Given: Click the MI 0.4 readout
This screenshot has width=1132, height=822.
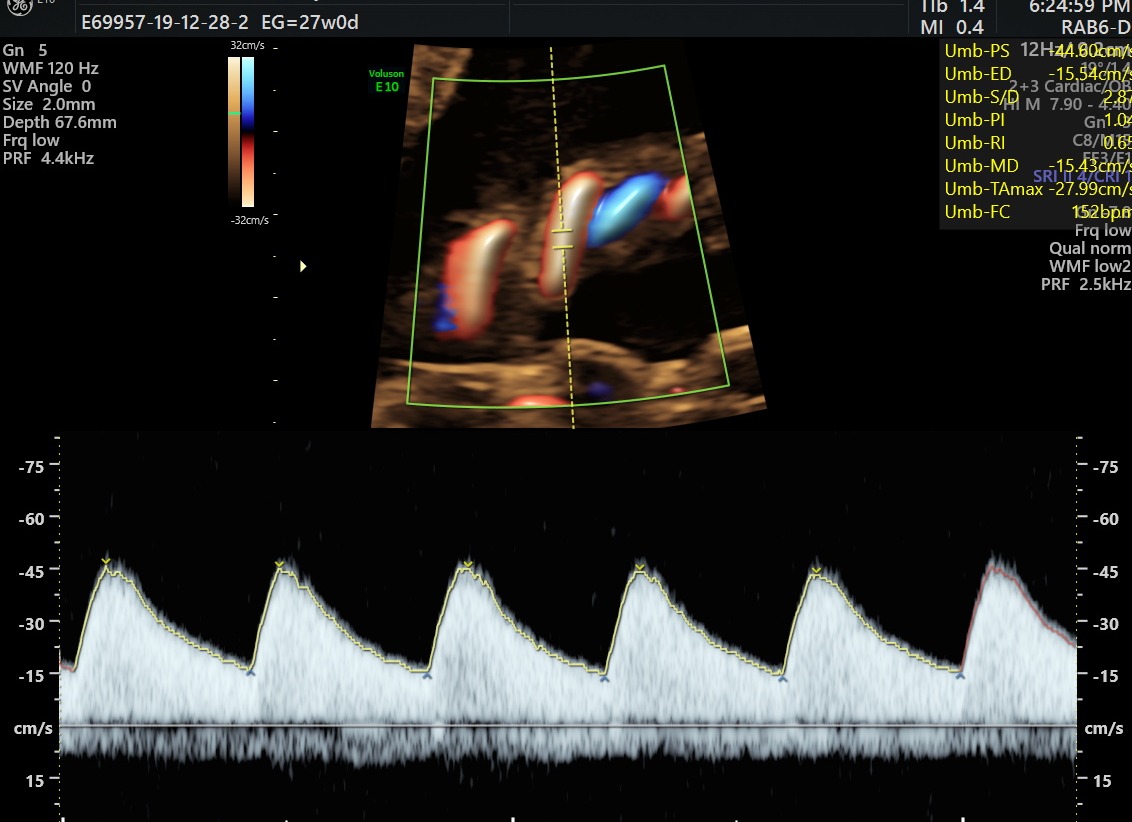Looking at the screenshot, I should (x=952, y=27).
